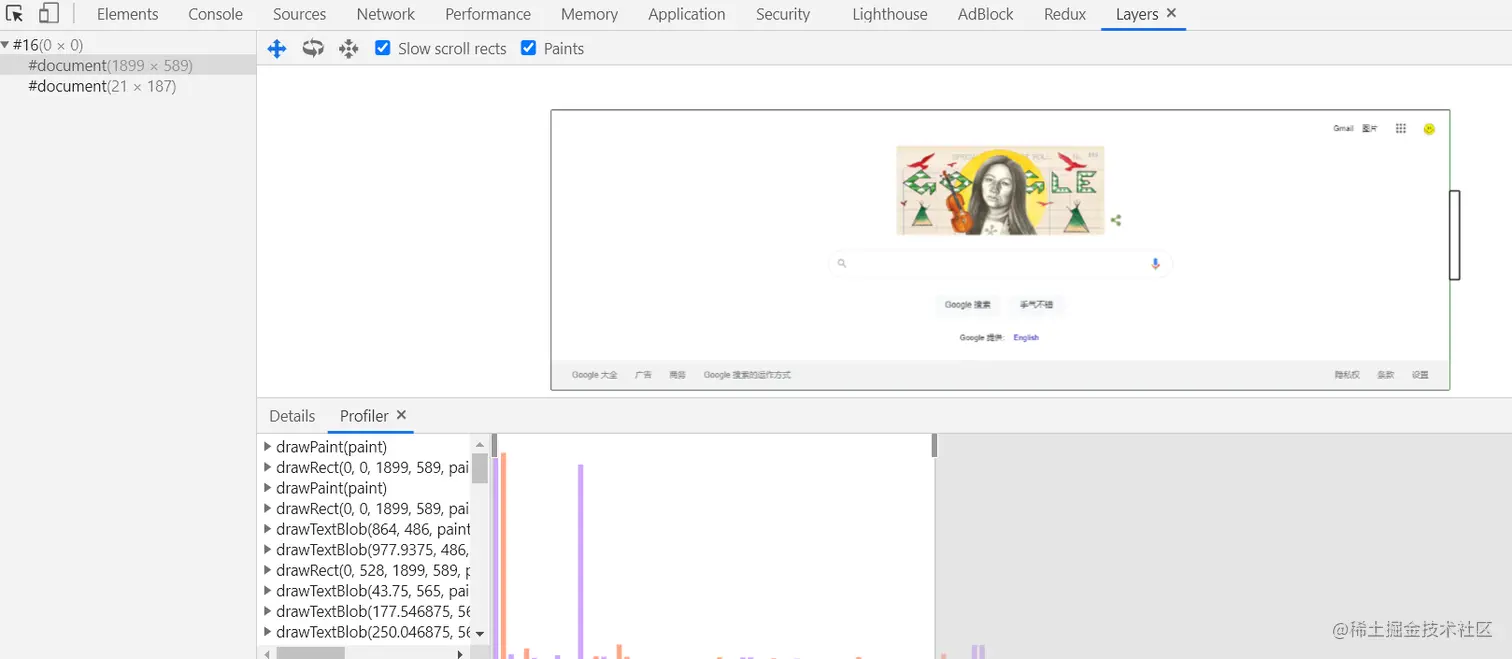
Task: Switch to the Sources tab
Action: point(299,14)
